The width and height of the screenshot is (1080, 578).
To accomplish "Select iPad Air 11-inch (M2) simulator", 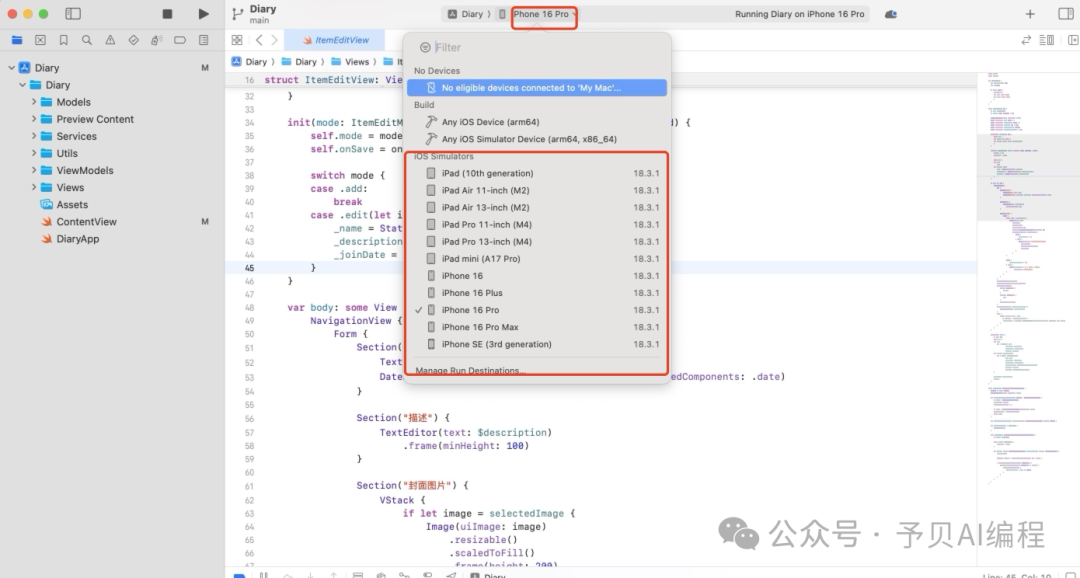I will [537, 190].
